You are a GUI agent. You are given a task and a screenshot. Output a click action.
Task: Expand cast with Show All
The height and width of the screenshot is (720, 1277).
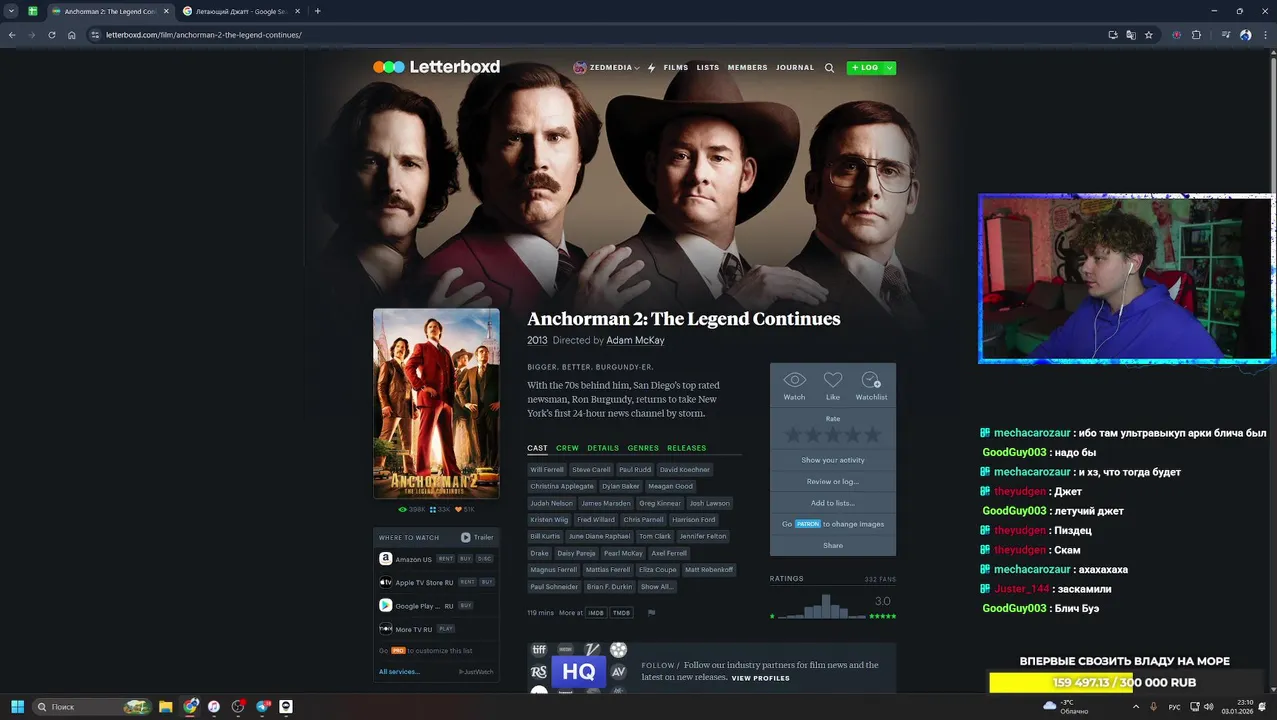(x=656, y=587)
